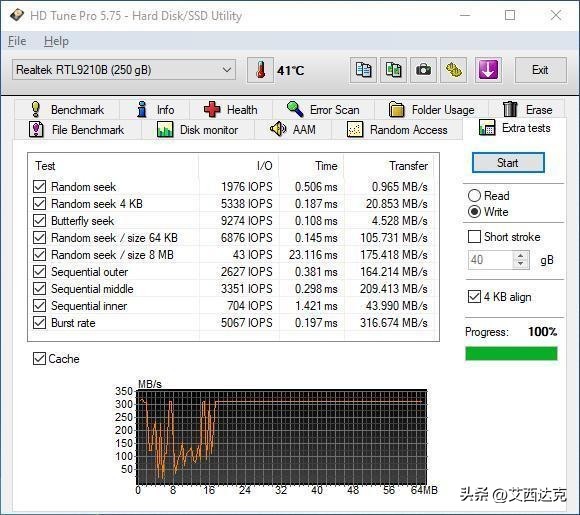Open the AAM tab
The width and height of the screenshot is (580, 515).
[293, 129]
